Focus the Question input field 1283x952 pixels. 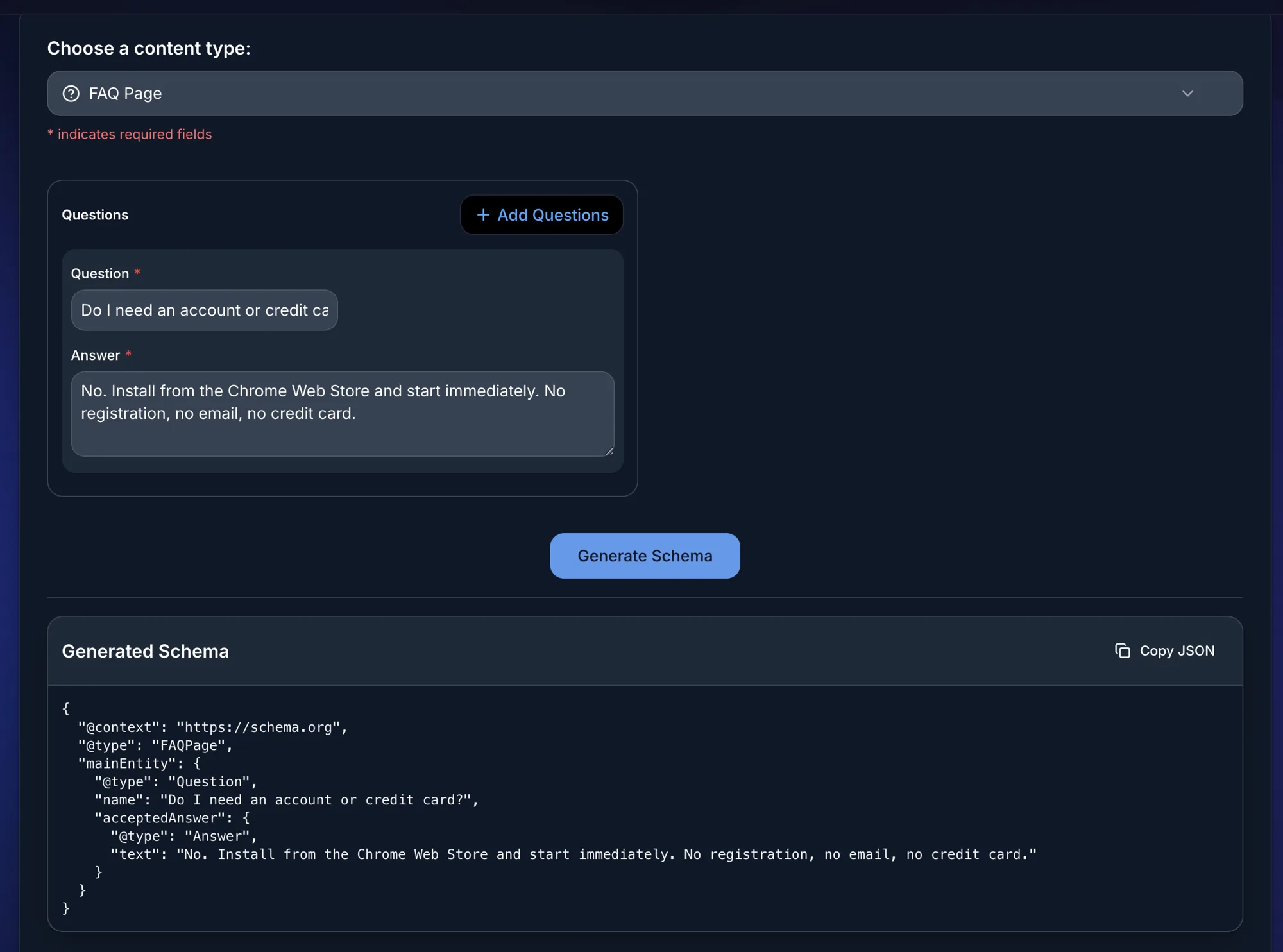(x=204, y=310)
